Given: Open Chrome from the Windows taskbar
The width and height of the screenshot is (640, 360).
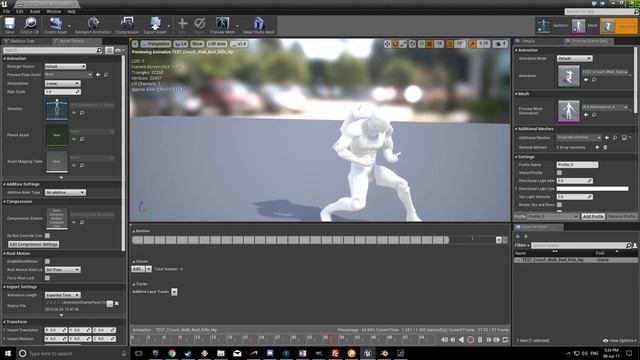Looking at the screenshot, I should (171, 353).
